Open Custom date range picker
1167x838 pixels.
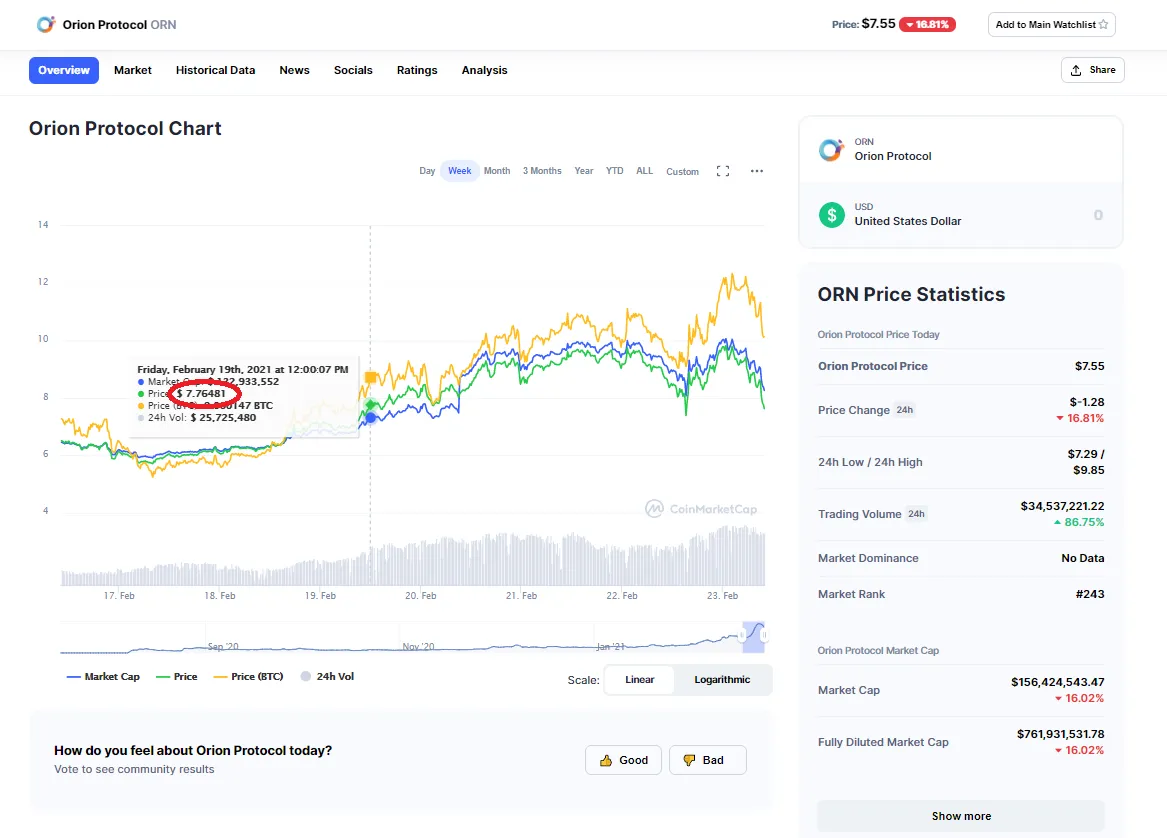point(682,172)
